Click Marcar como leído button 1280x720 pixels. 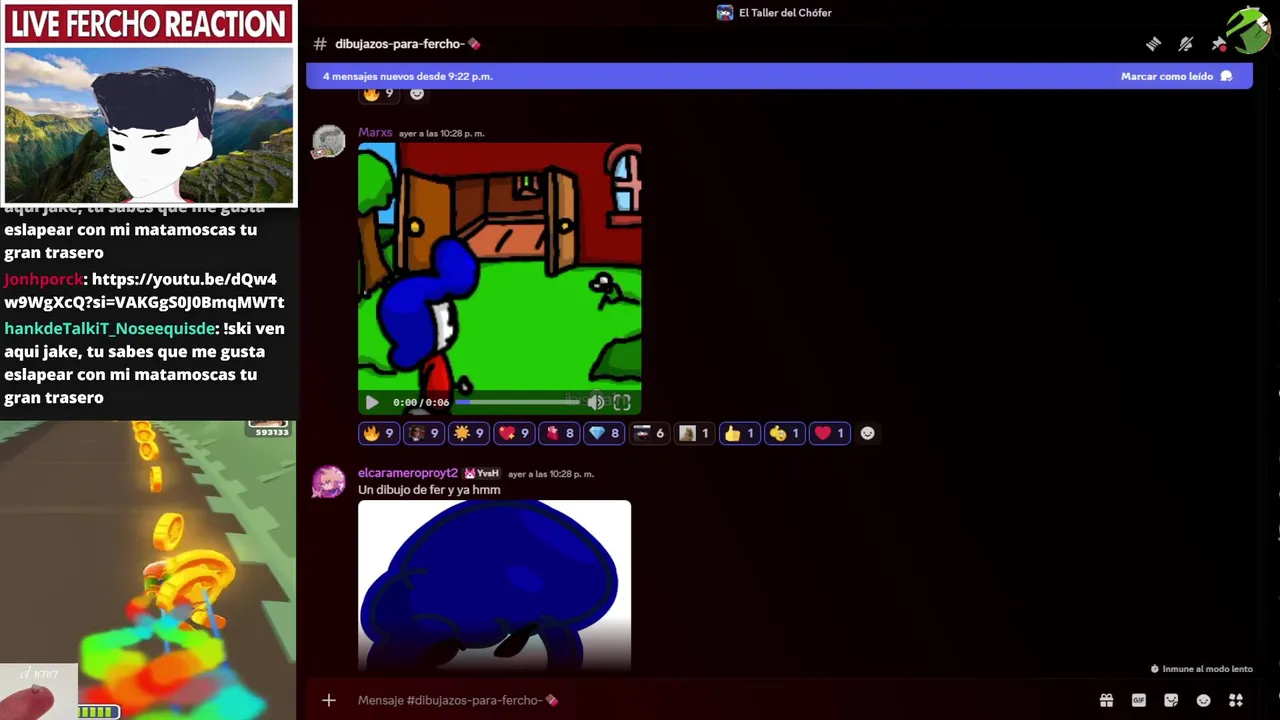click(1176, 76)
